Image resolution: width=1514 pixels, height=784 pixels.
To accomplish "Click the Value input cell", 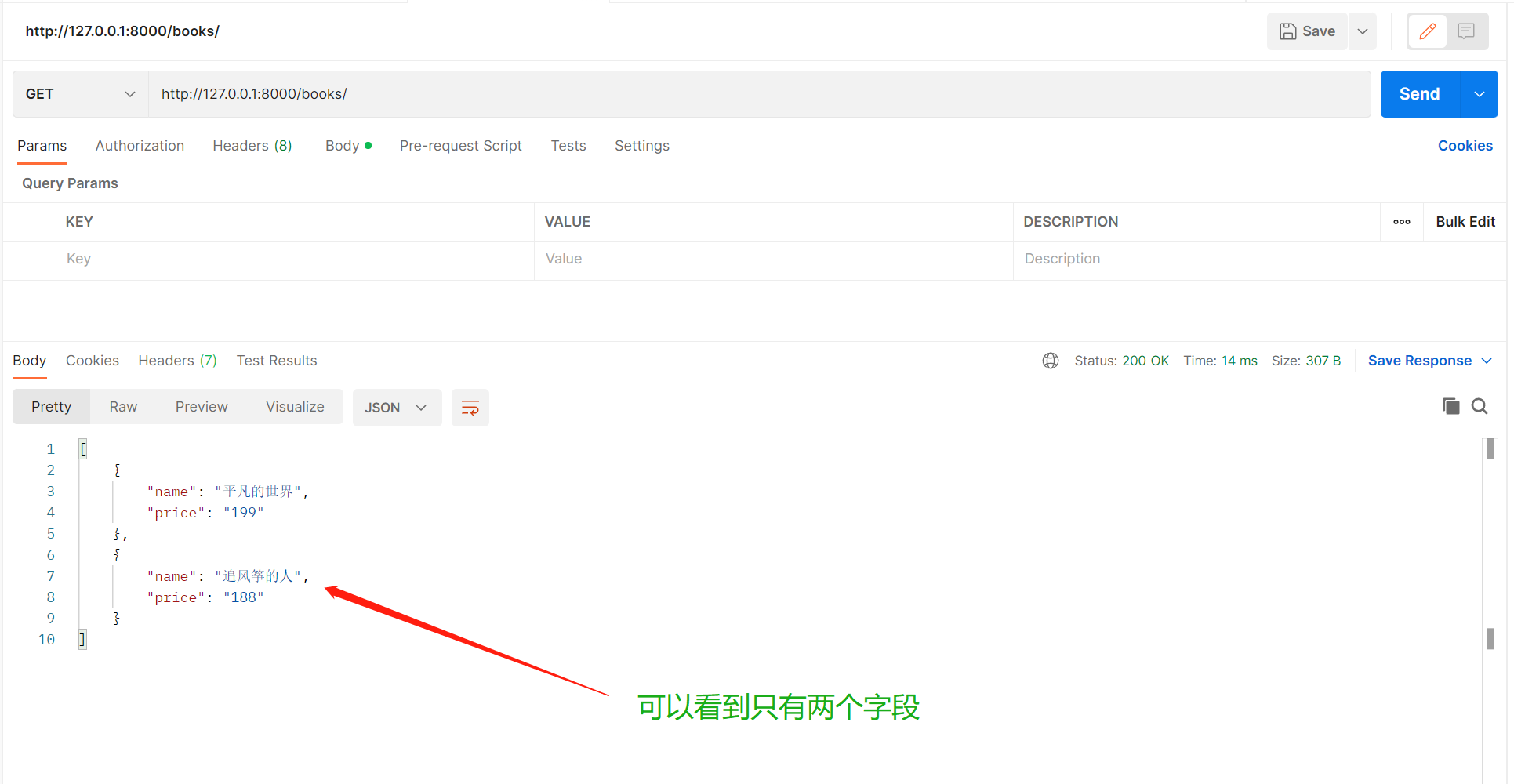I will (773, 260).
